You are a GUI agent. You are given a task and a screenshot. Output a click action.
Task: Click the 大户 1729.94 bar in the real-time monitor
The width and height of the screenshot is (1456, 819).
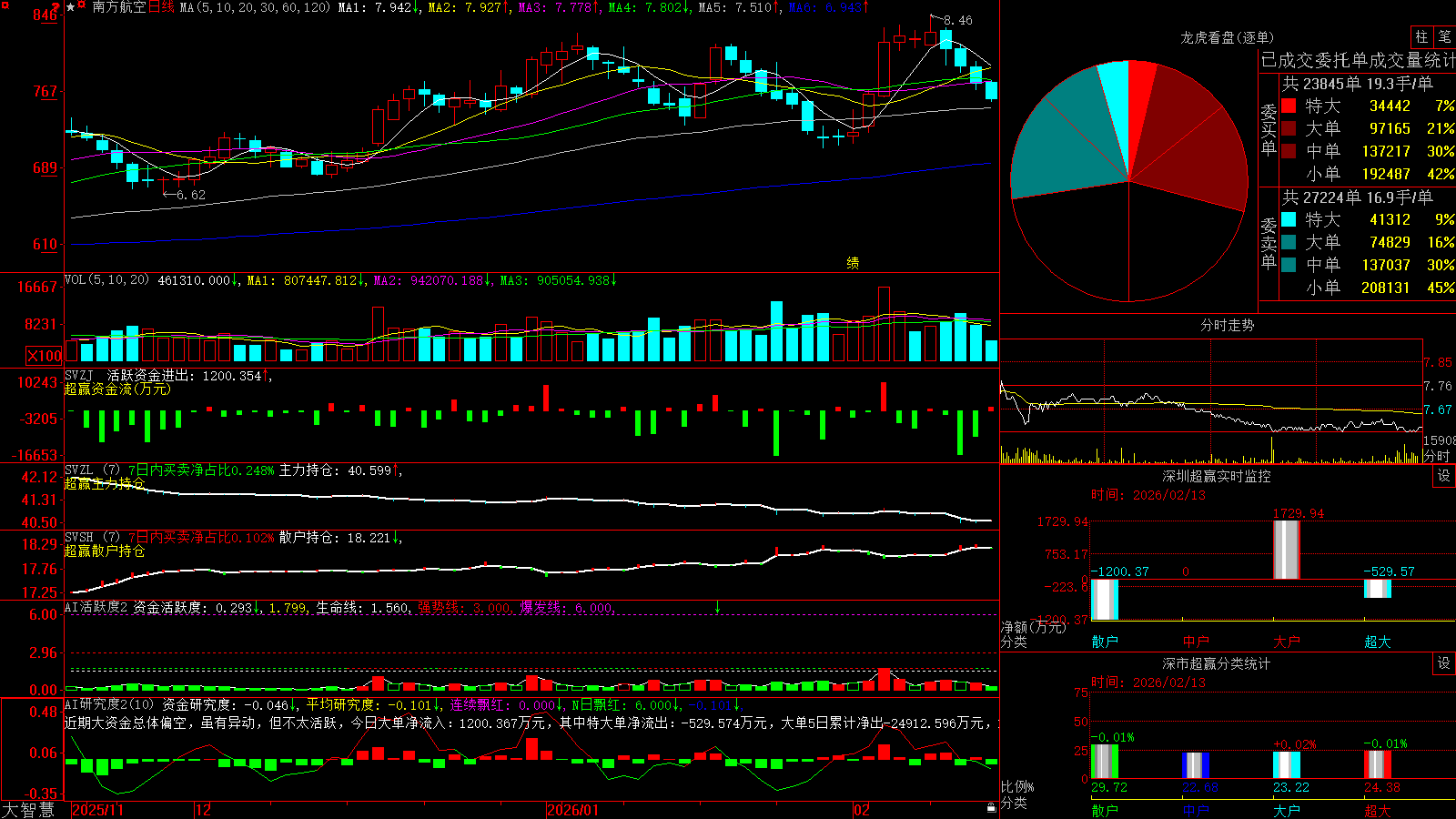point(1286,550)
